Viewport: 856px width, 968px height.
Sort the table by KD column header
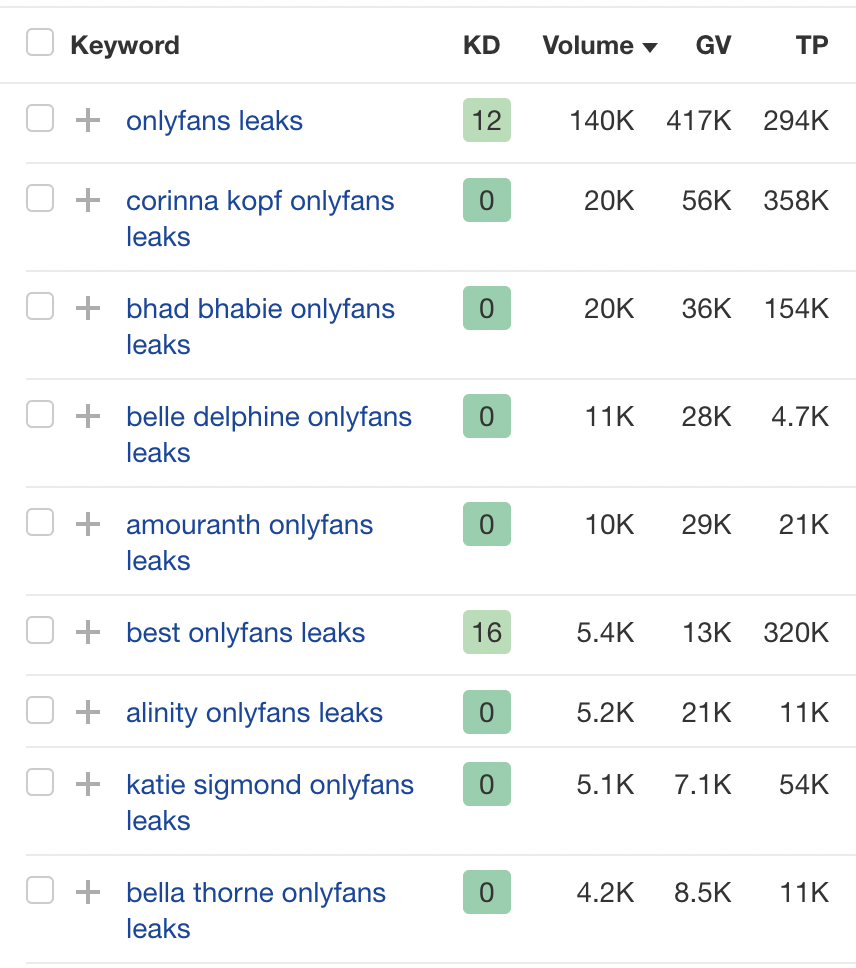(481, 46)
